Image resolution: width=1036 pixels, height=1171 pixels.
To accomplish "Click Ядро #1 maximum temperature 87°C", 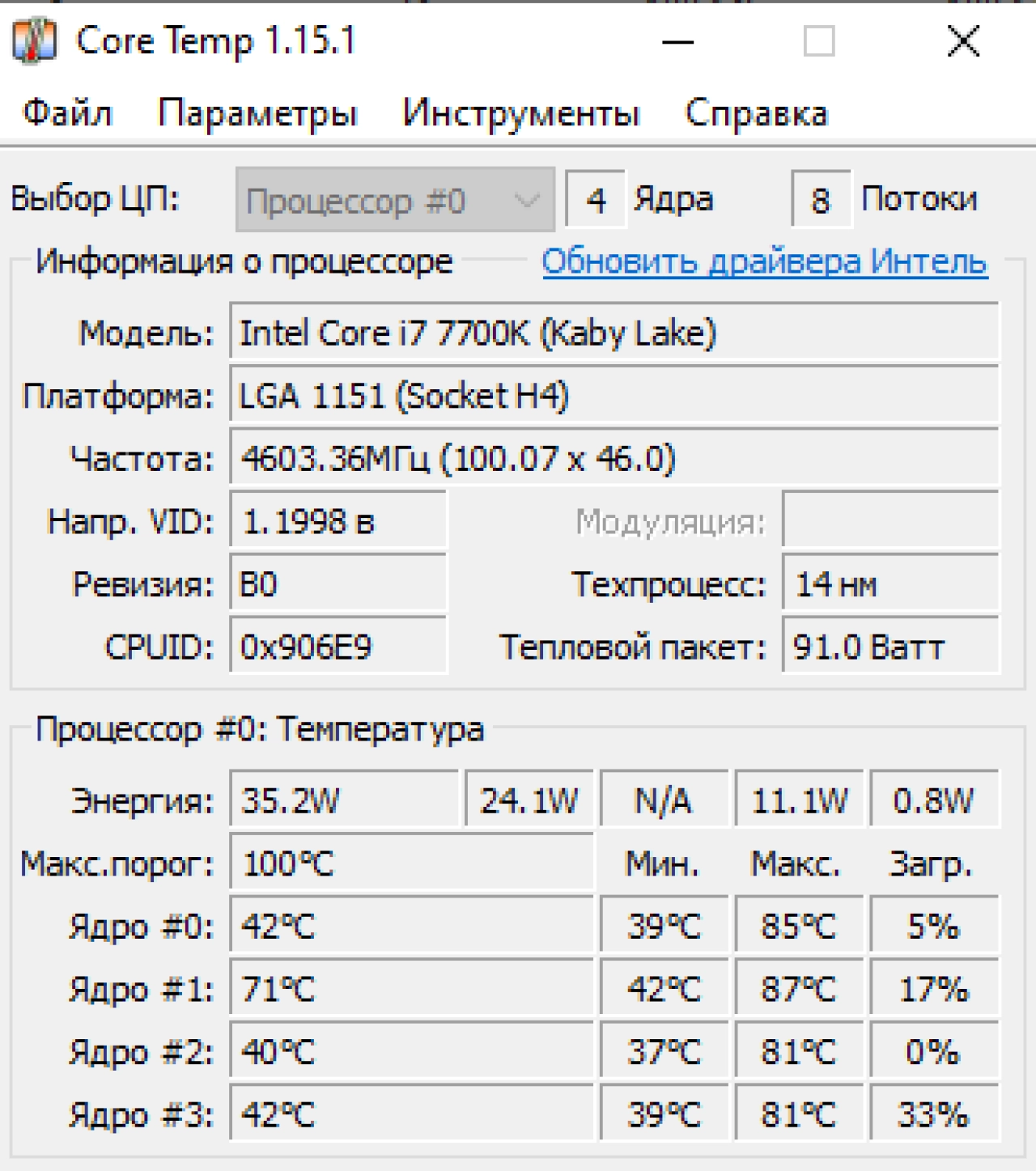I will click(x=799, y=988).
